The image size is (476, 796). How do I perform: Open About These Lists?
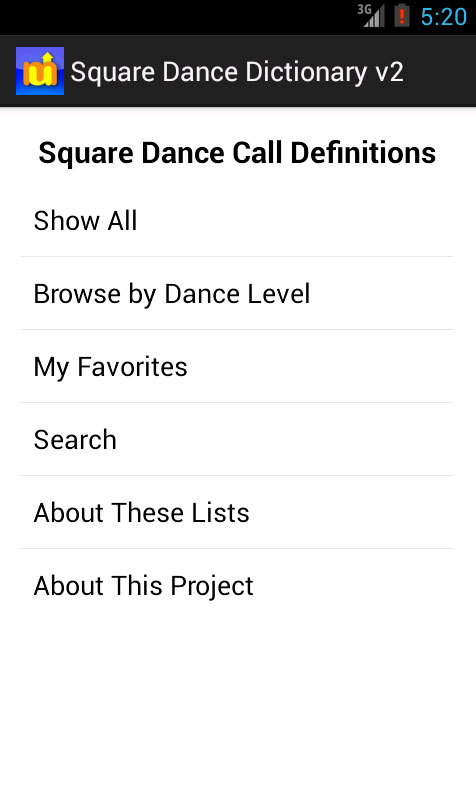(x=237, y=513)
